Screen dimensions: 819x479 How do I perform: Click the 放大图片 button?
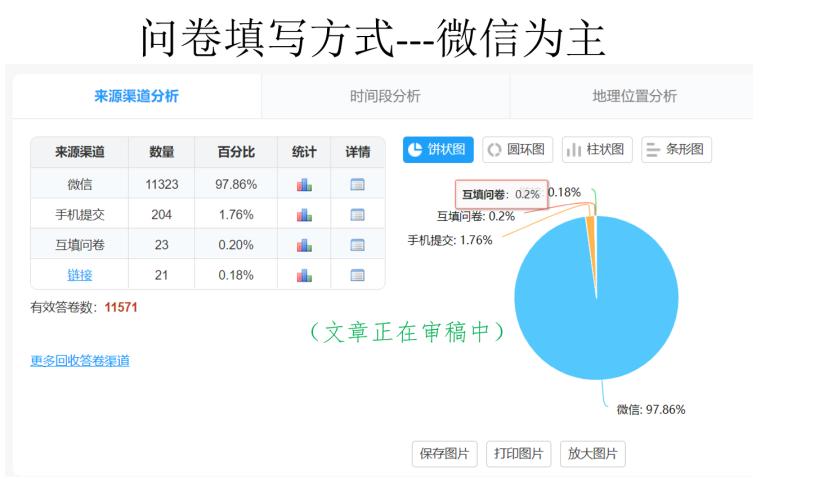point(593,453)
